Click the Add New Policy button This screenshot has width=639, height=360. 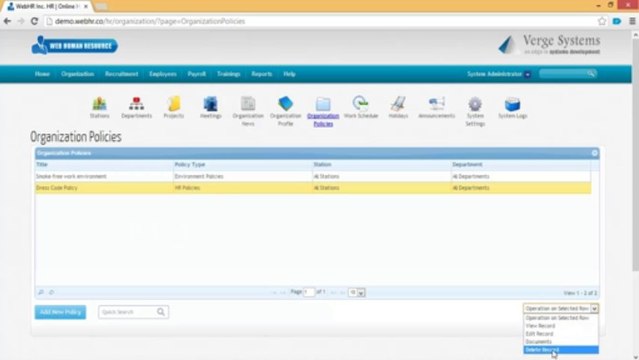pyautogui.click(x=60, y=312)
